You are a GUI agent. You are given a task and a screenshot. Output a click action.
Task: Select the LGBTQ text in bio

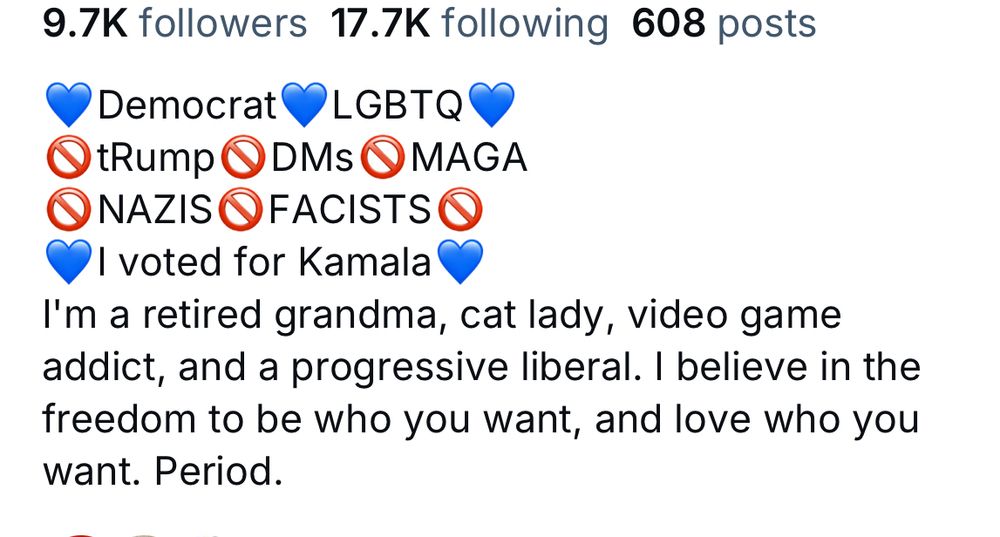tap(397, 105)
